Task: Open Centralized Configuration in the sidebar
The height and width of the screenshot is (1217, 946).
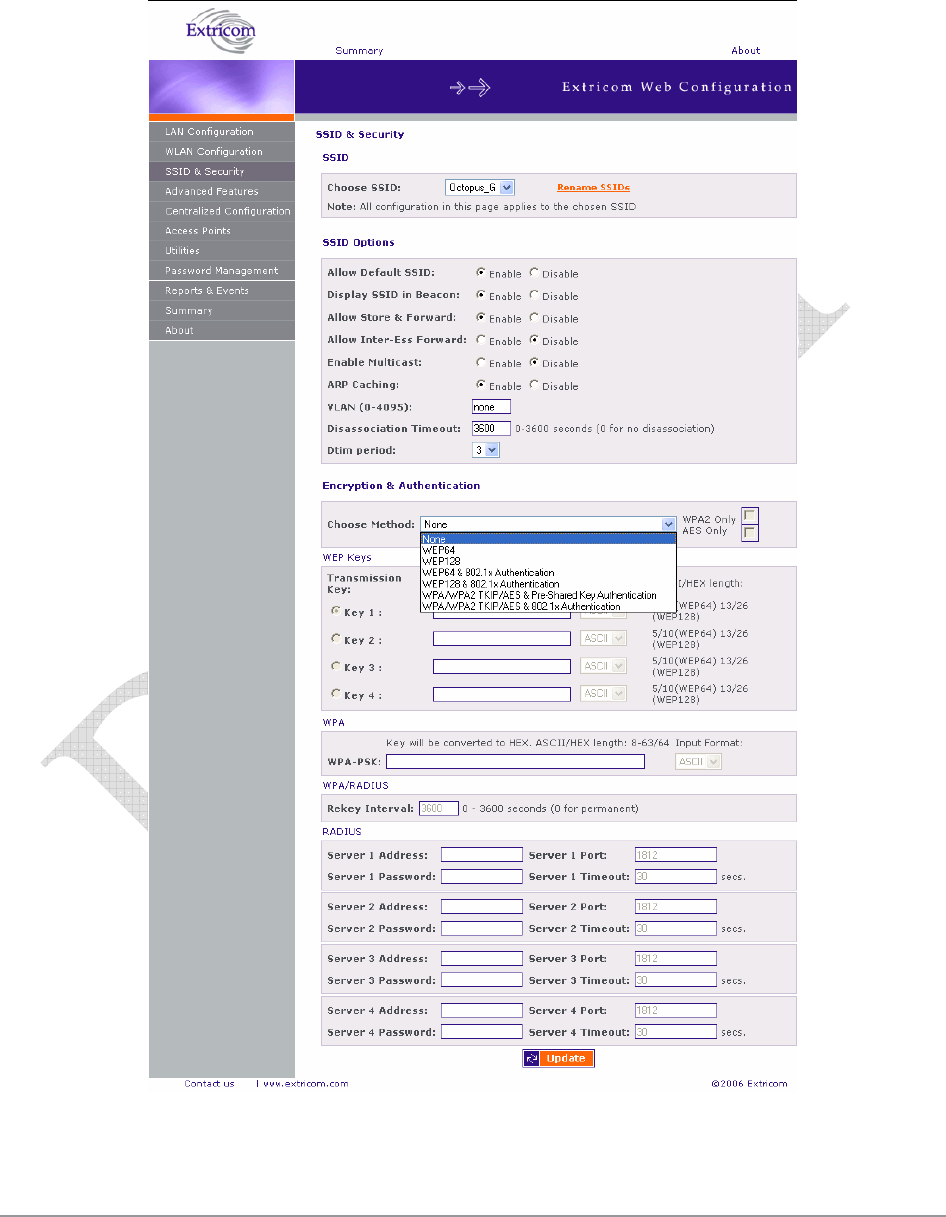Action: (221, 211)
